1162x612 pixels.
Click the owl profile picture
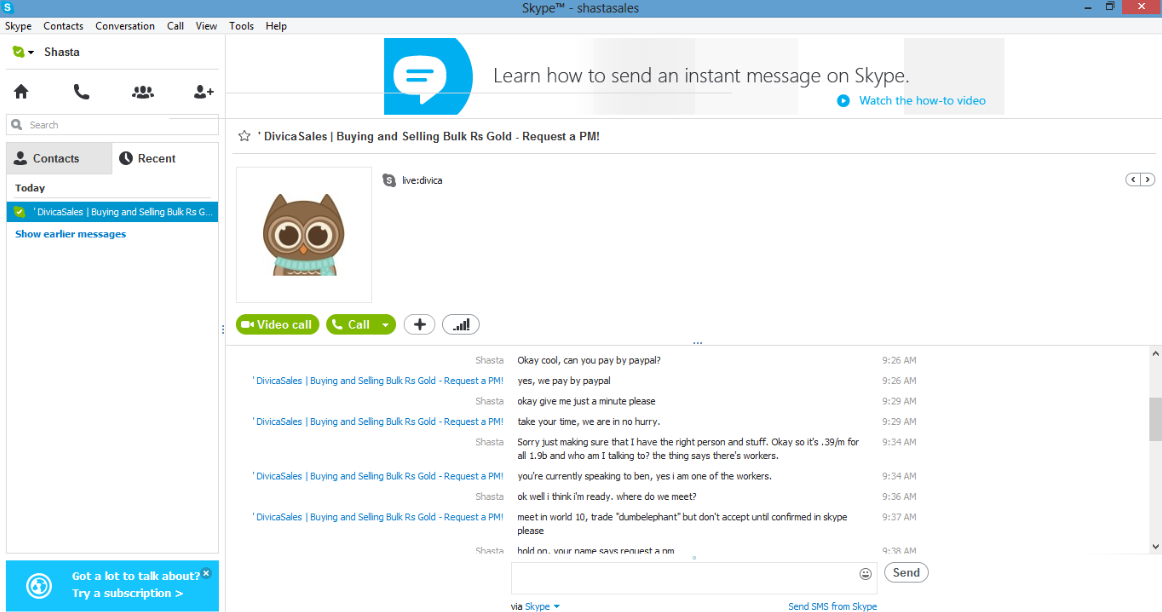[304, 235]
